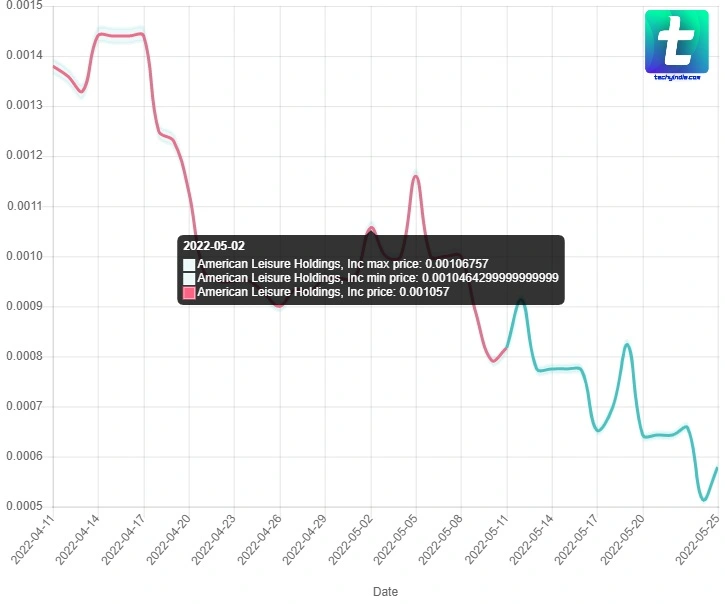Viewport: 725px width, 604px height.
Task: Click the tooltip's 2022-05-02 date header
Action: pyautogui.click(x=214, y=245)
